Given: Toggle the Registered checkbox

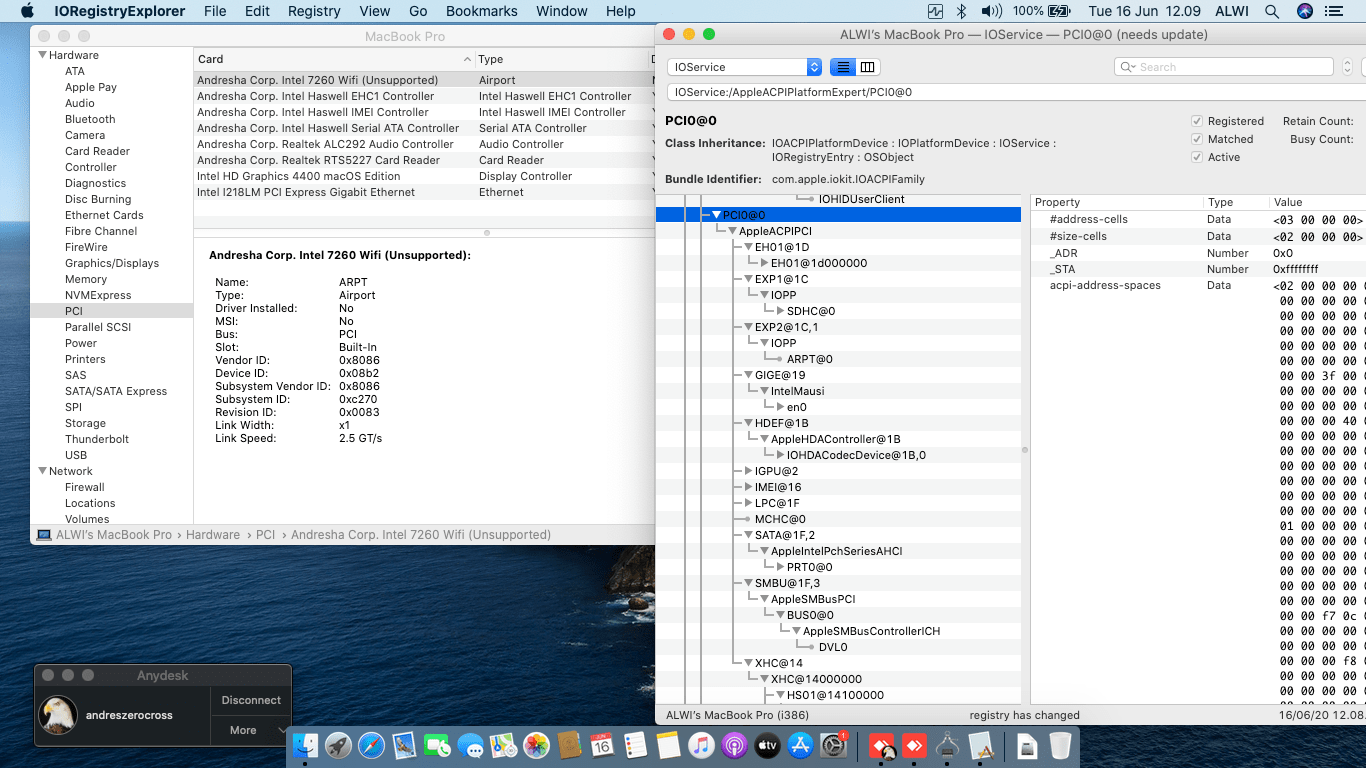Looking at the screenshot, I should click(1197, 121).
